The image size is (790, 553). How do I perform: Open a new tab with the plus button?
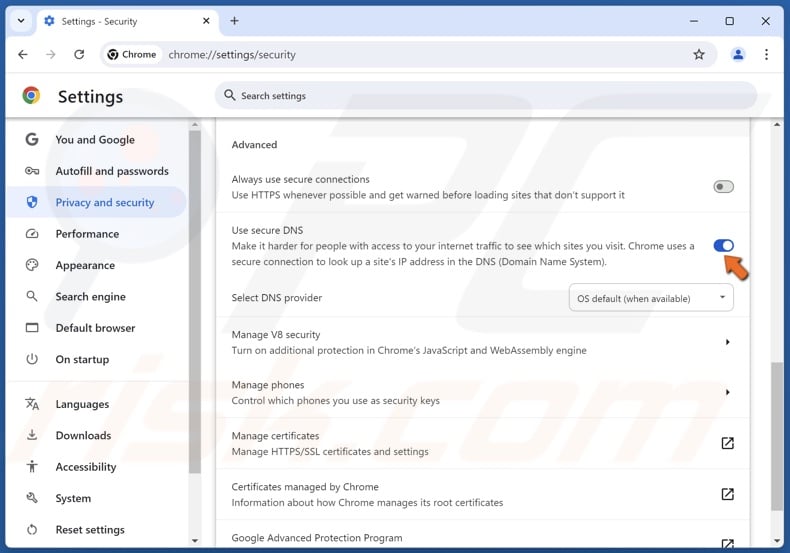[234, 21]
